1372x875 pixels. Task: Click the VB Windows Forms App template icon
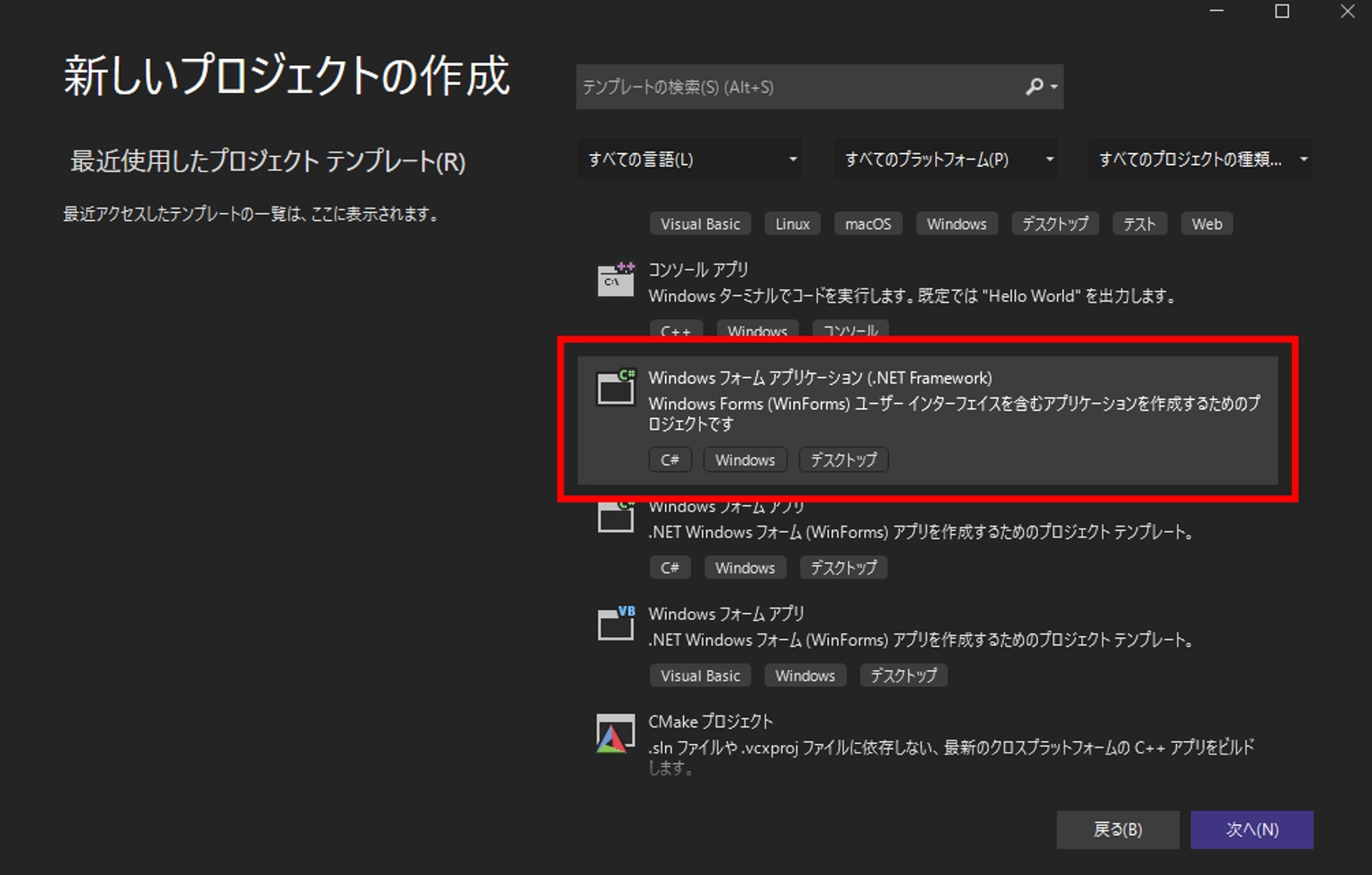click(x=615, y=623)
